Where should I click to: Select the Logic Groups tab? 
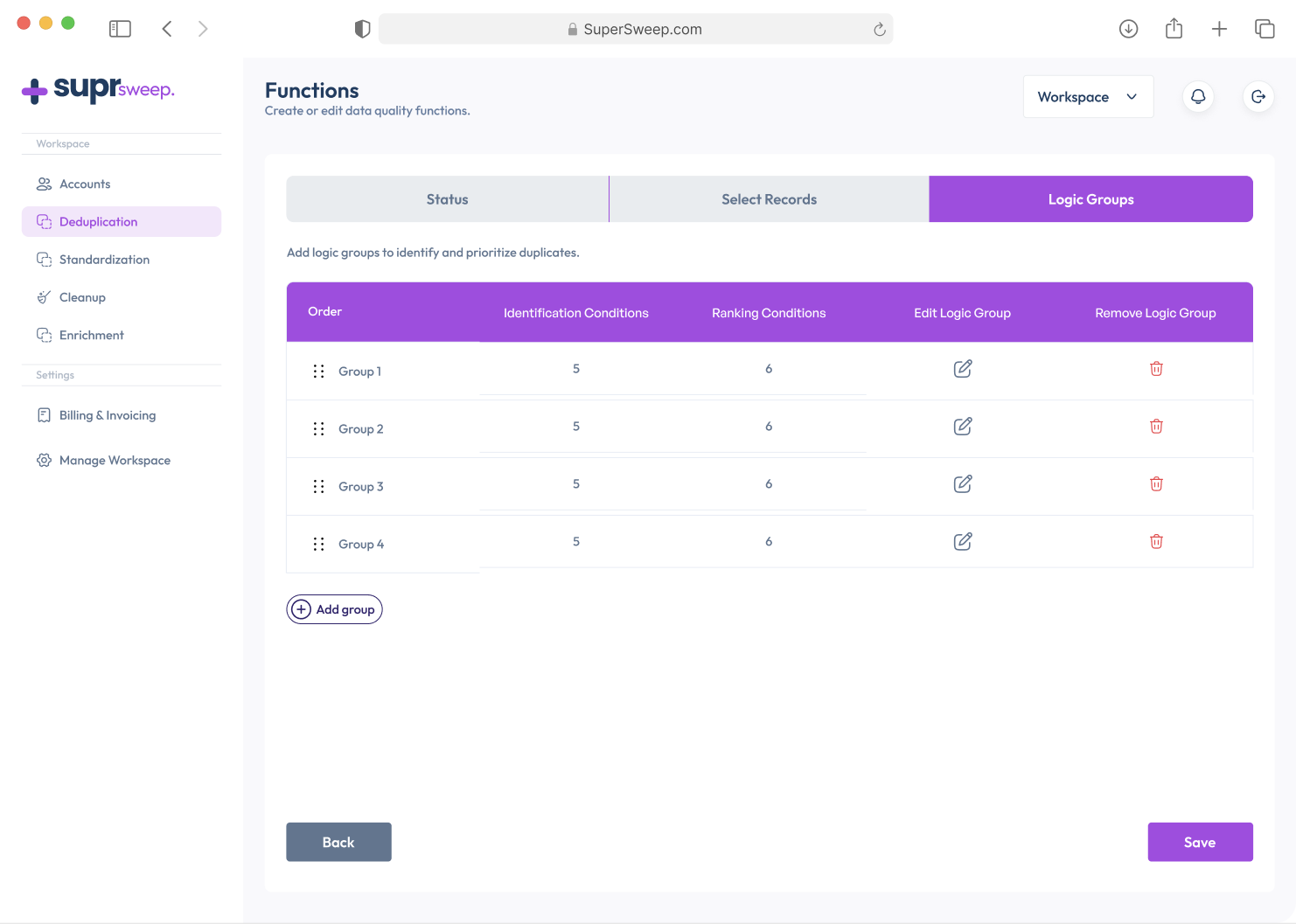tap(1090, 198)
